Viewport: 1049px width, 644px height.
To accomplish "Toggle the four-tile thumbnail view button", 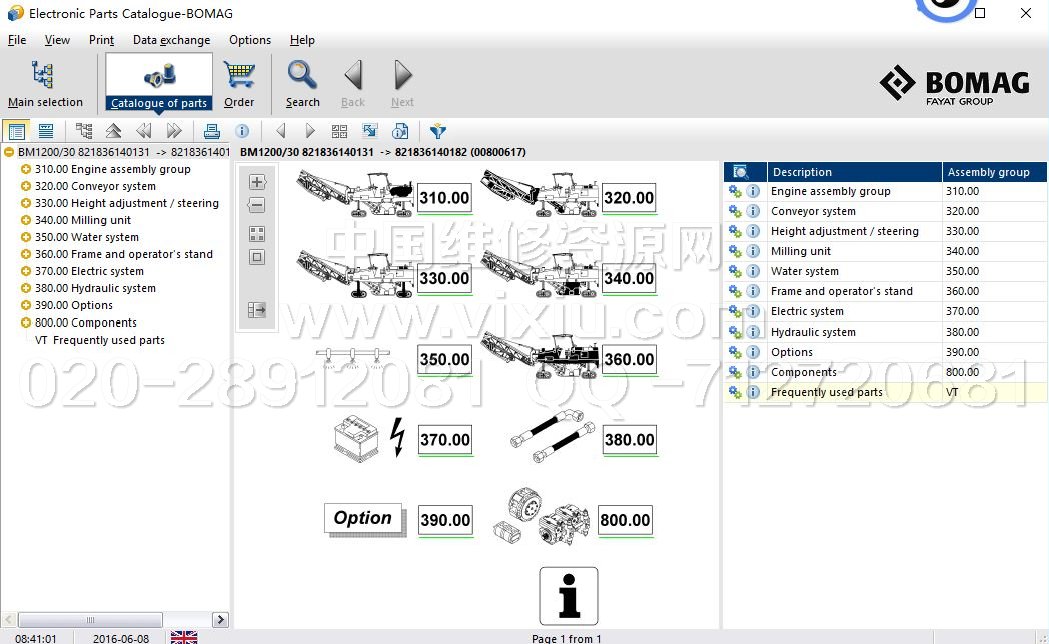I will coord(257,234).
